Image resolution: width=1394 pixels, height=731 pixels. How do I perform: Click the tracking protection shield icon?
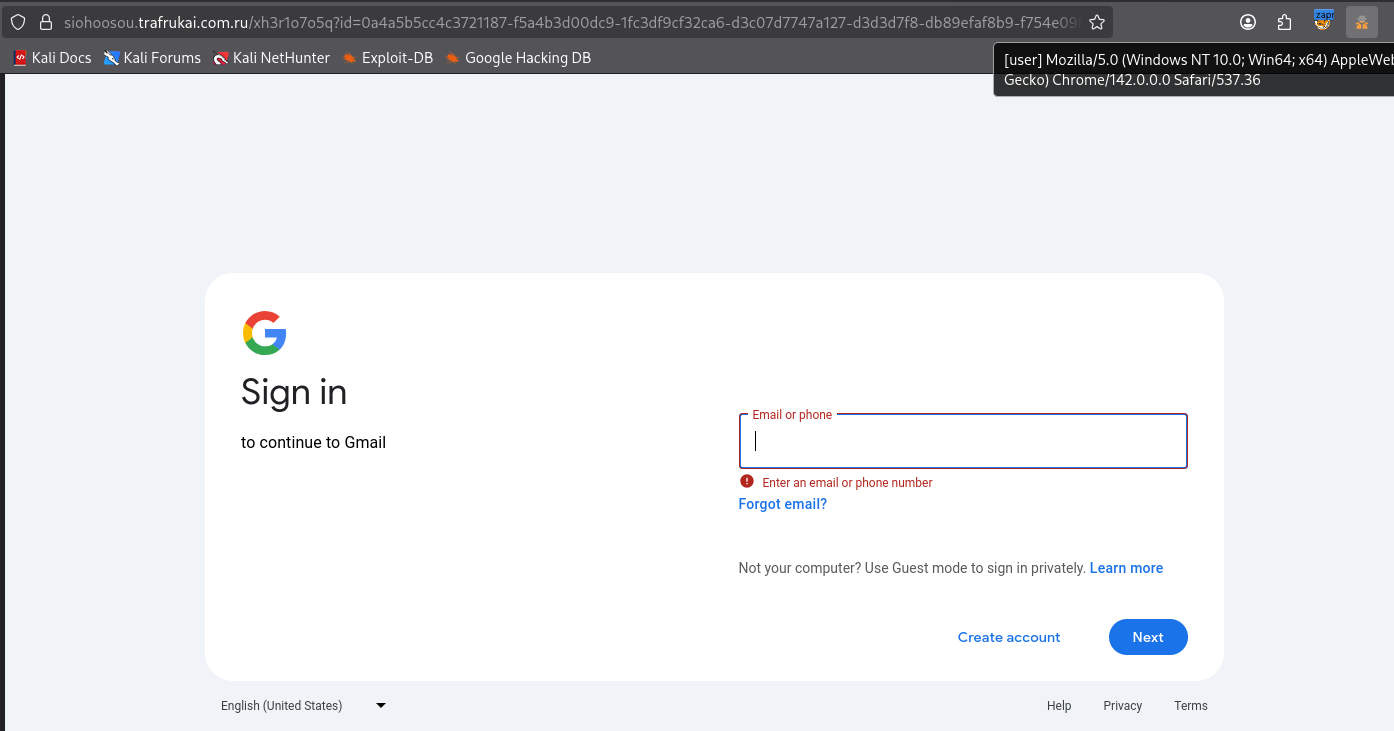[18, 22]
